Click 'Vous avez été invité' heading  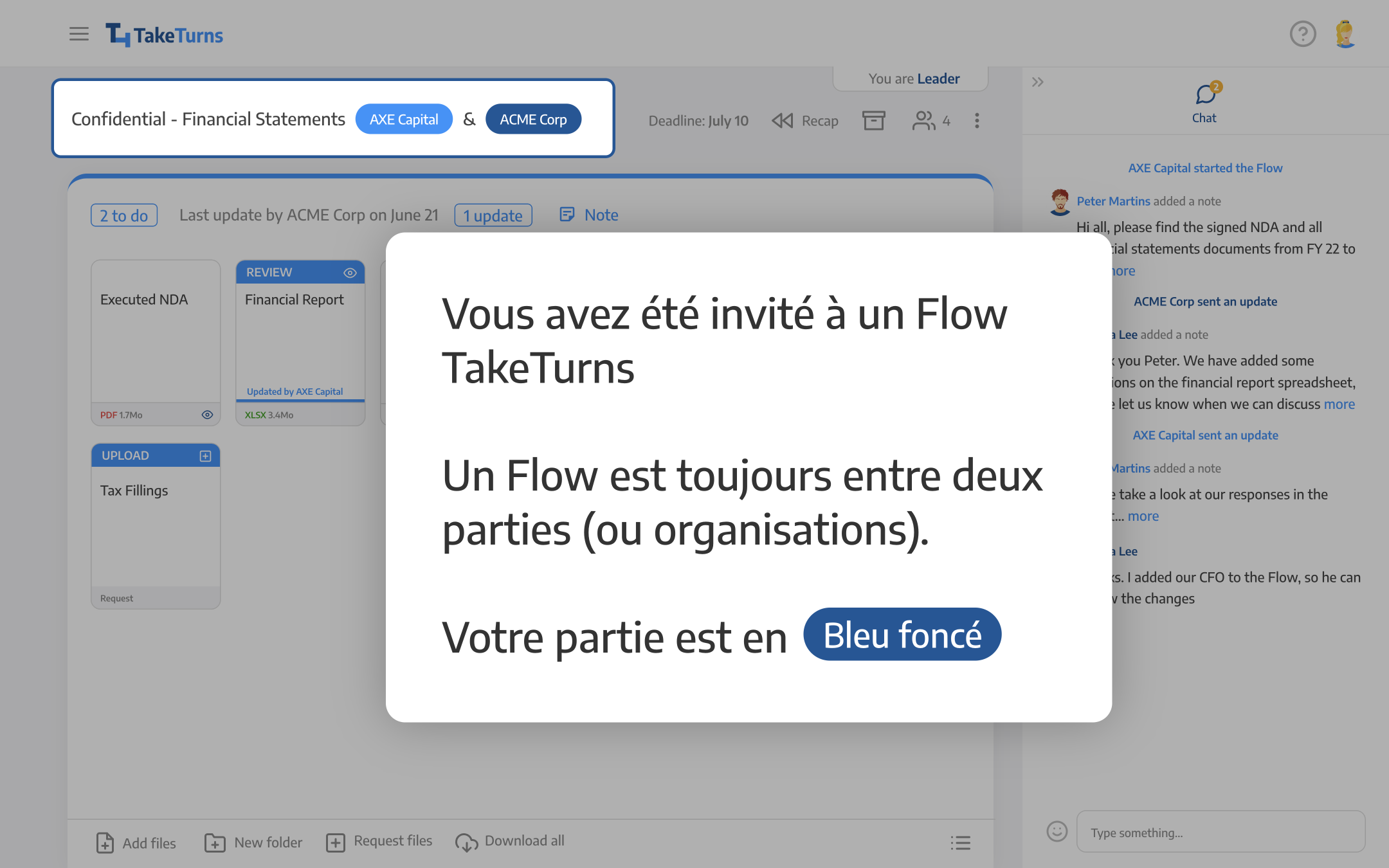[x=725, y=341]
